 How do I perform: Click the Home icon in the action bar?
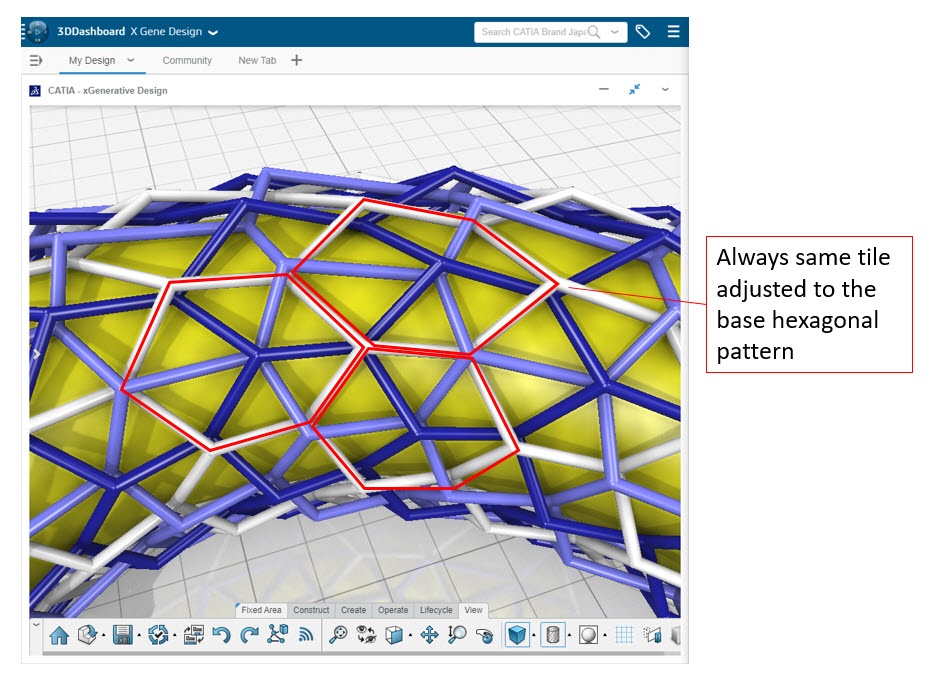(59, 635)
